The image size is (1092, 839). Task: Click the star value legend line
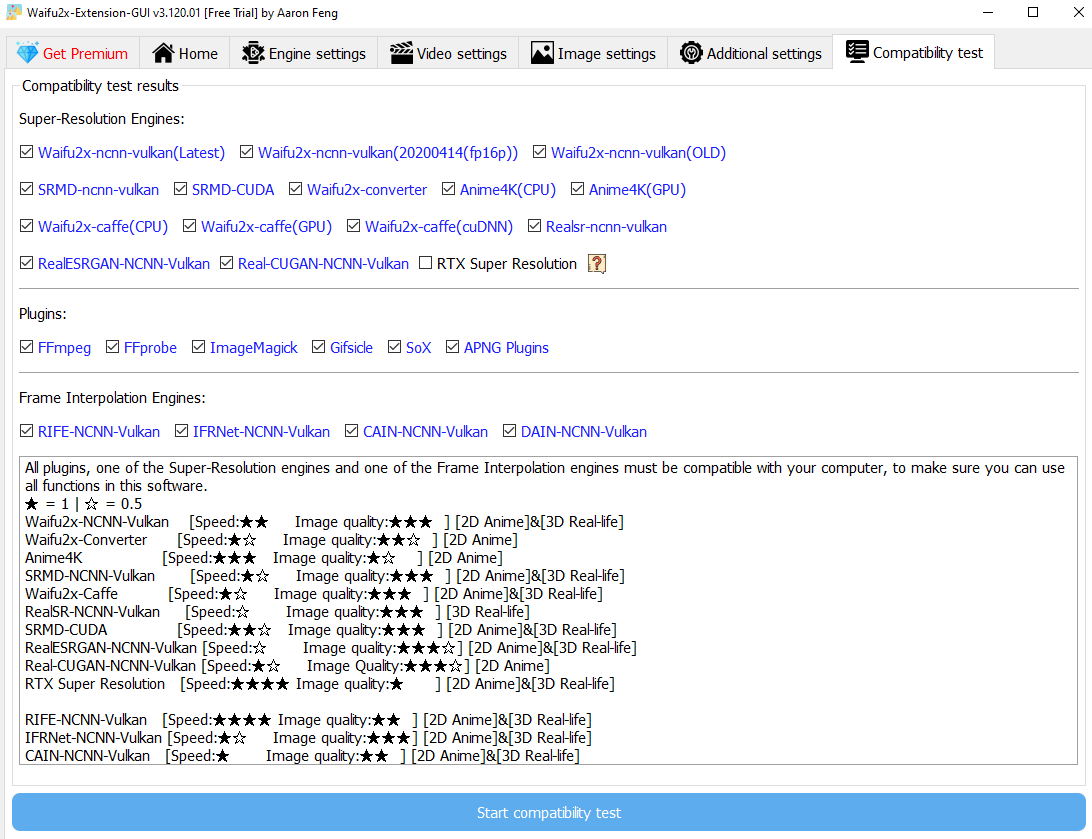pos(84,503)
